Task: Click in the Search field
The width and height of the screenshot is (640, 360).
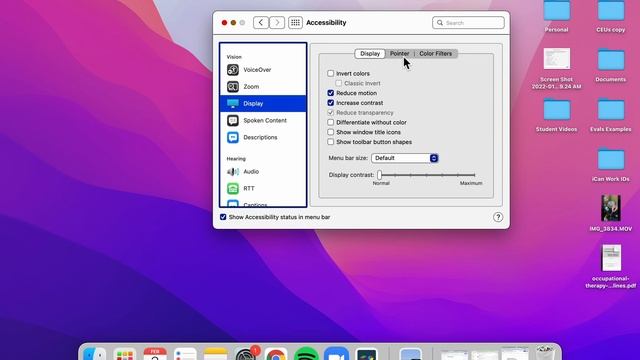Action: tap(468, 23)
